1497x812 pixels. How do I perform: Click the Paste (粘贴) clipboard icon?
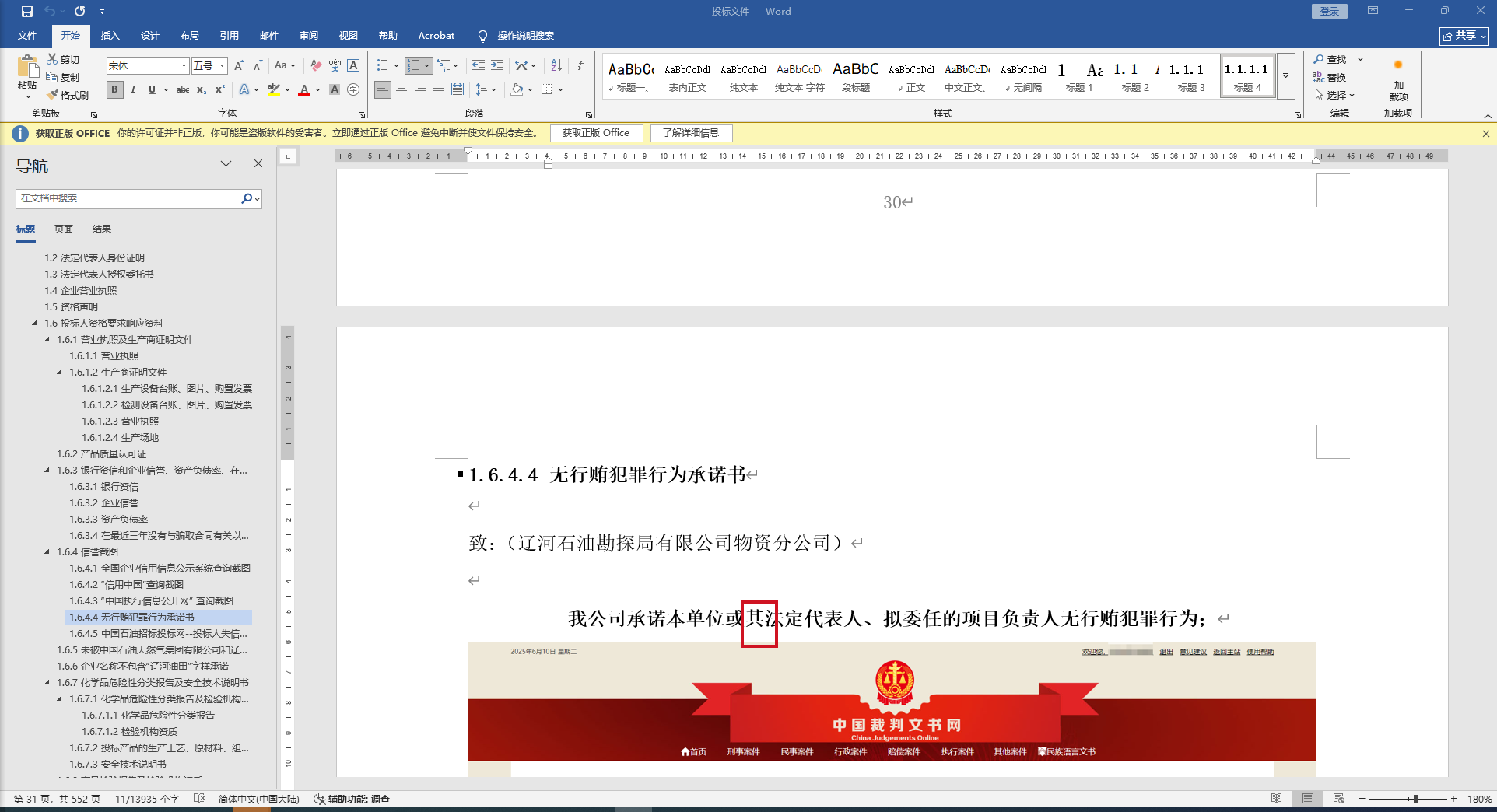[x=27, y=67]
